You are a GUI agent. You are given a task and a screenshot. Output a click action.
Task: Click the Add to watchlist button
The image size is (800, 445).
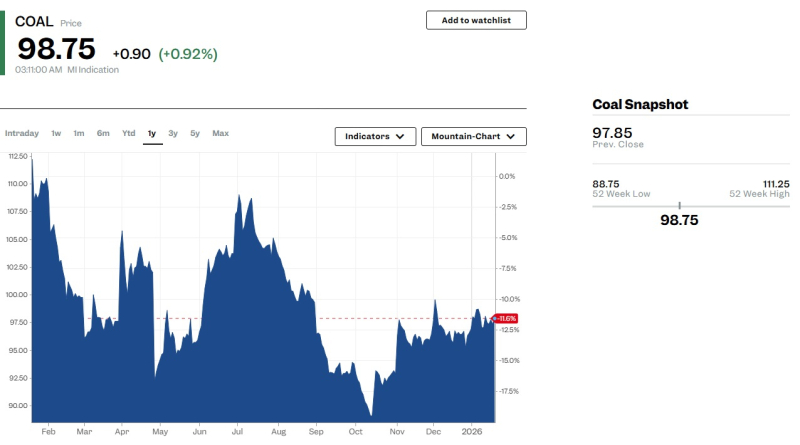coord(476,20)
